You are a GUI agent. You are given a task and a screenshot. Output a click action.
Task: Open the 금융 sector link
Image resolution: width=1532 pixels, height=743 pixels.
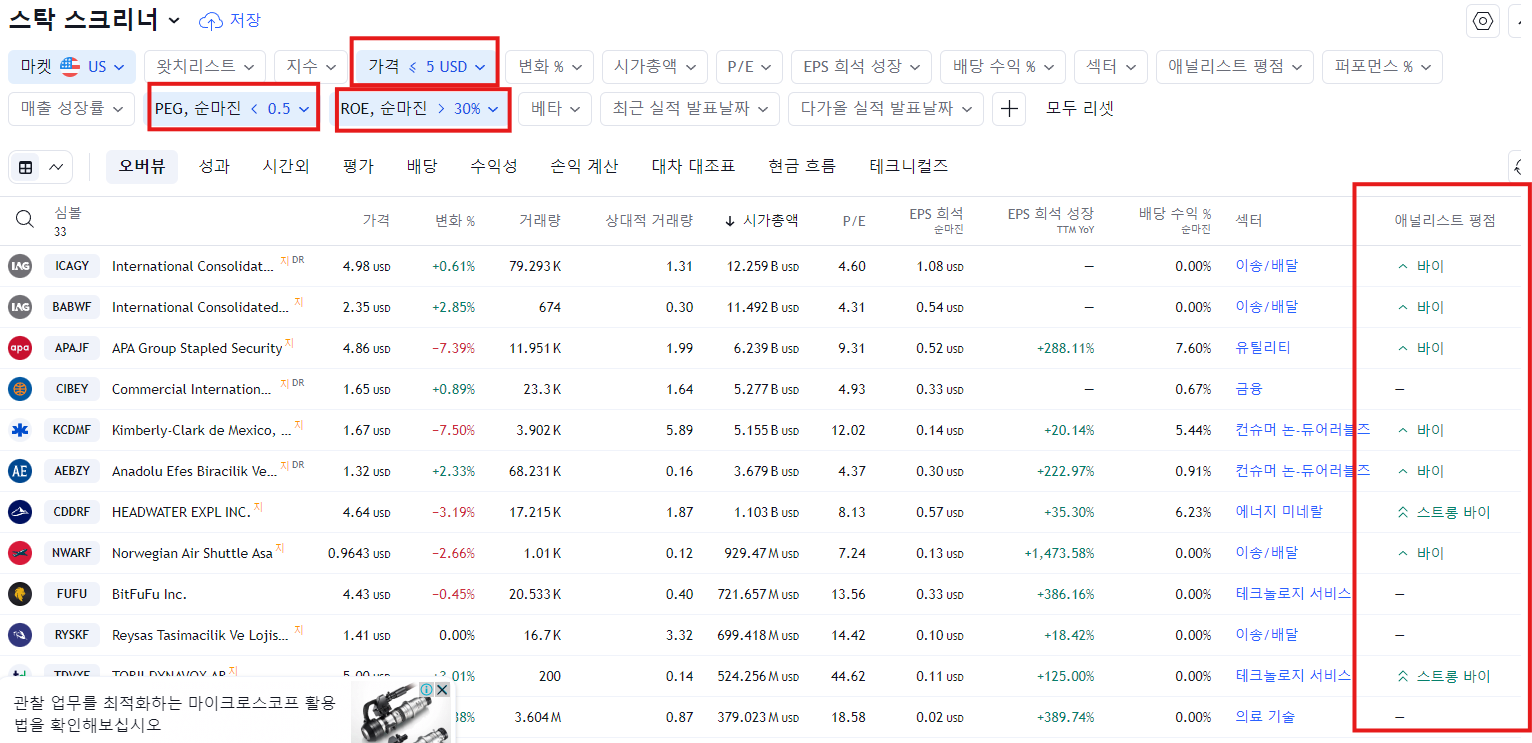point(1249,389)
